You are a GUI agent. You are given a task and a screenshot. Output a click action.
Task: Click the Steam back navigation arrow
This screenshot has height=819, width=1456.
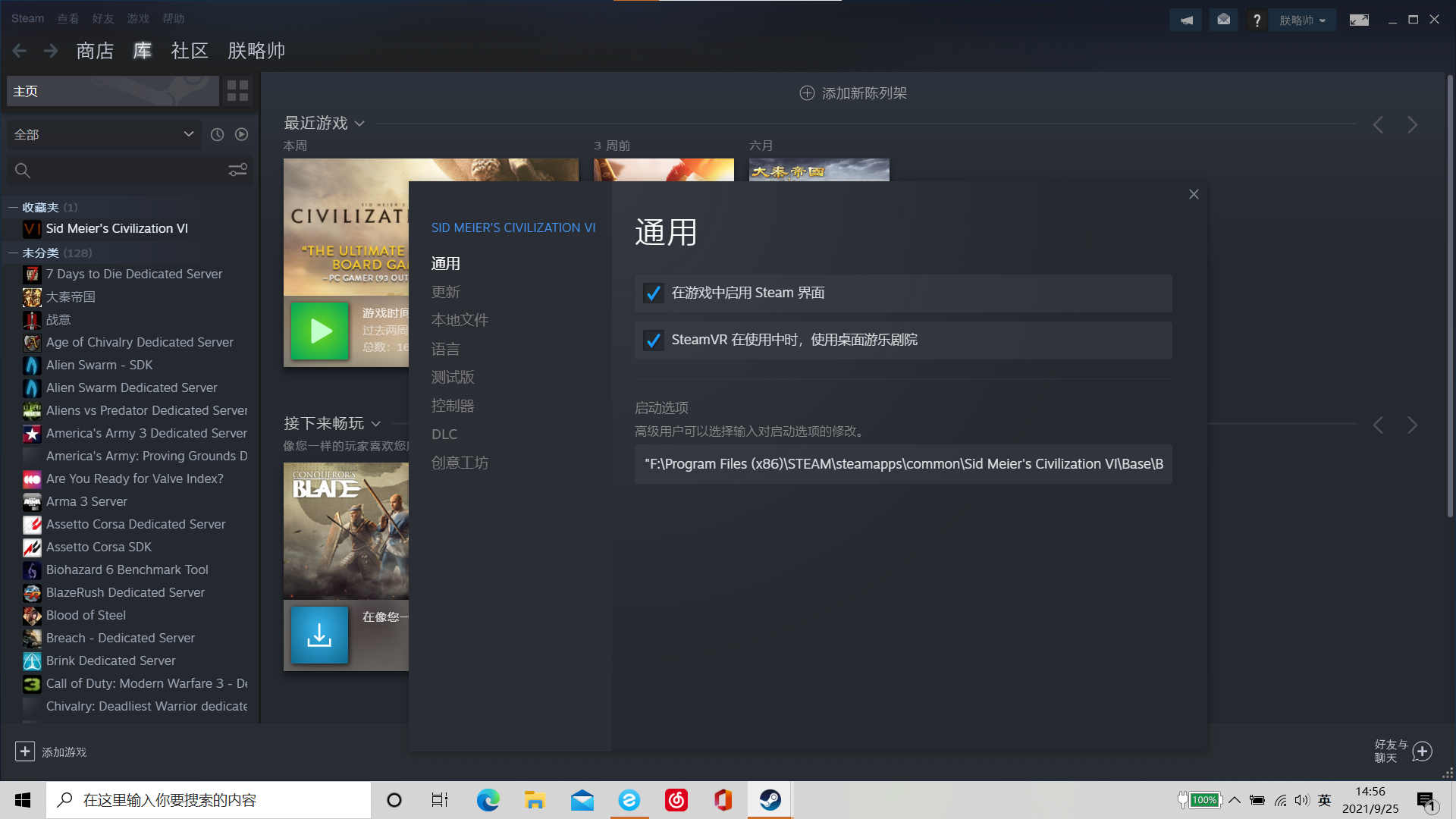[20, 51]
